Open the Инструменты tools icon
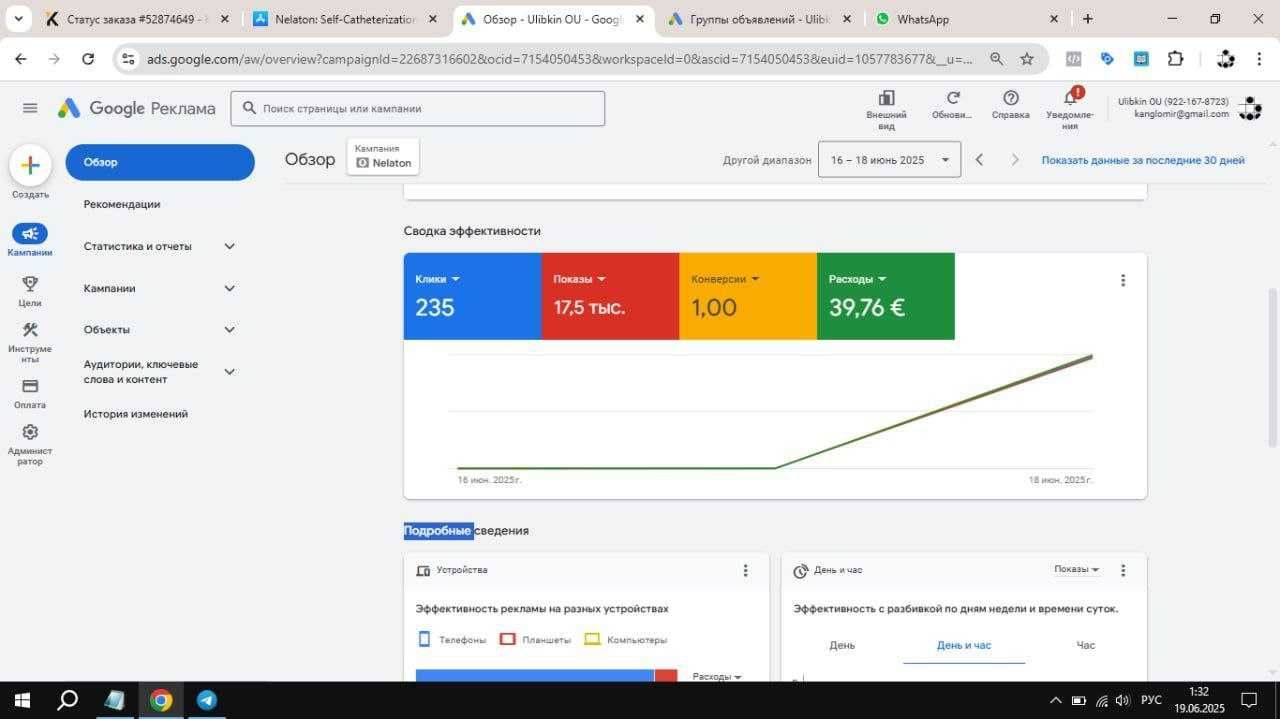The height and width of the screenshot is (719, 1280). click(30, 329)
